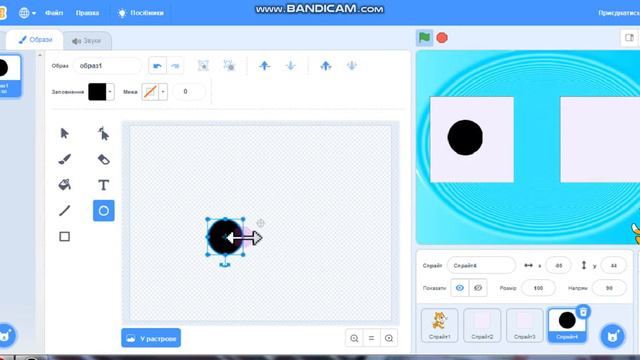Select the Text tool
Image resolution: width=640 pixels, height=360 pixels.
coord(103,185)
